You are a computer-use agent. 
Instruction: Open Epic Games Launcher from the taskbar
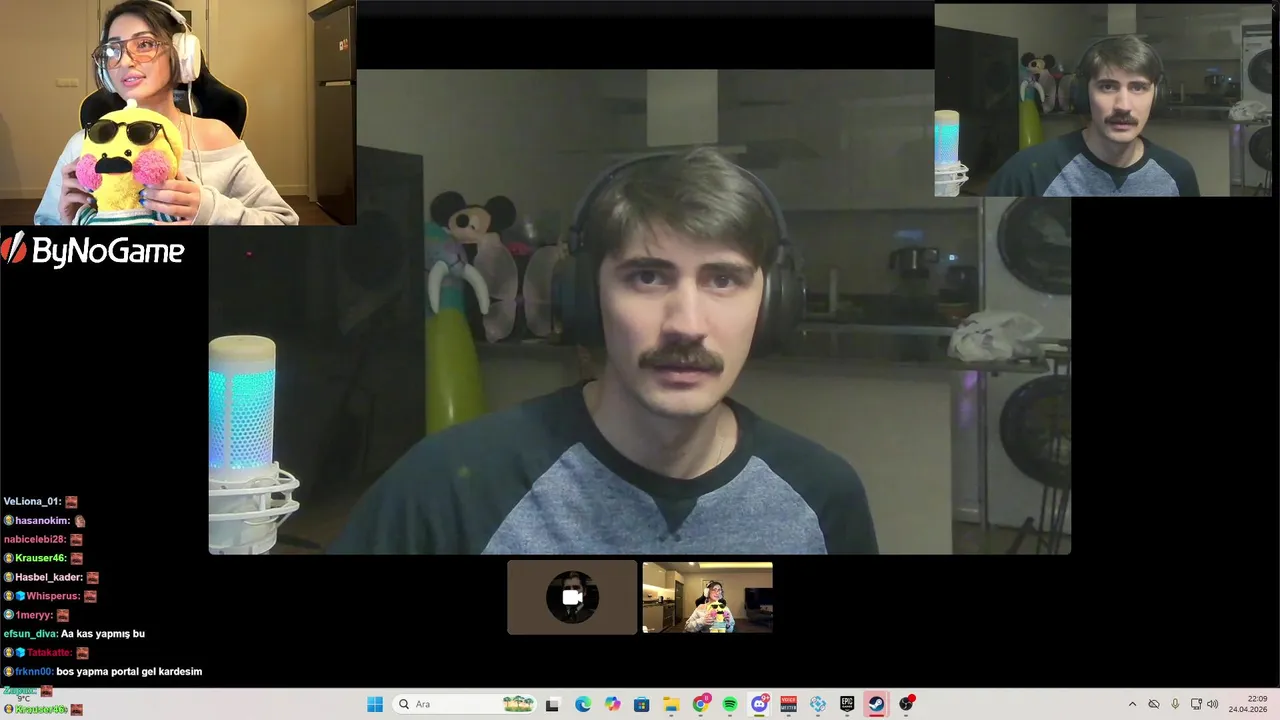tap(847, 704)
